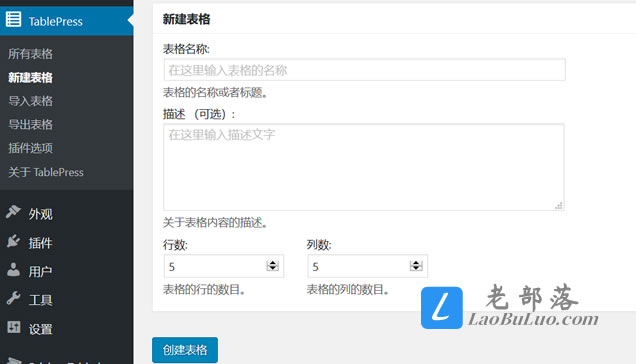Click the 工具 wrench icon
The width and height of the screenshot is (636, 364).
[13, 298]
